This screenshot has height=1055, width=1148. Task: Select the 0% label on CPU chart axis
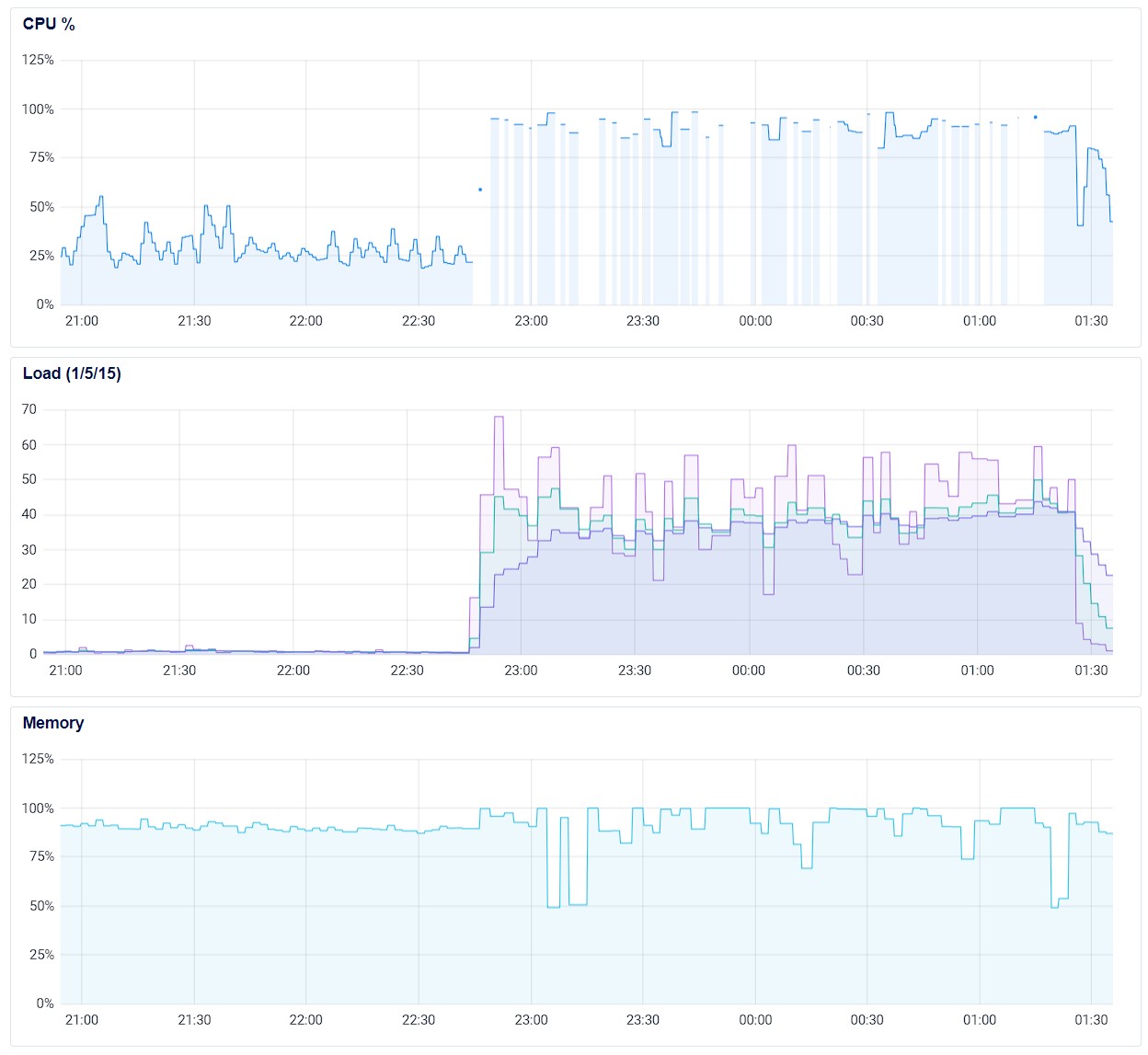click(45, 304)
